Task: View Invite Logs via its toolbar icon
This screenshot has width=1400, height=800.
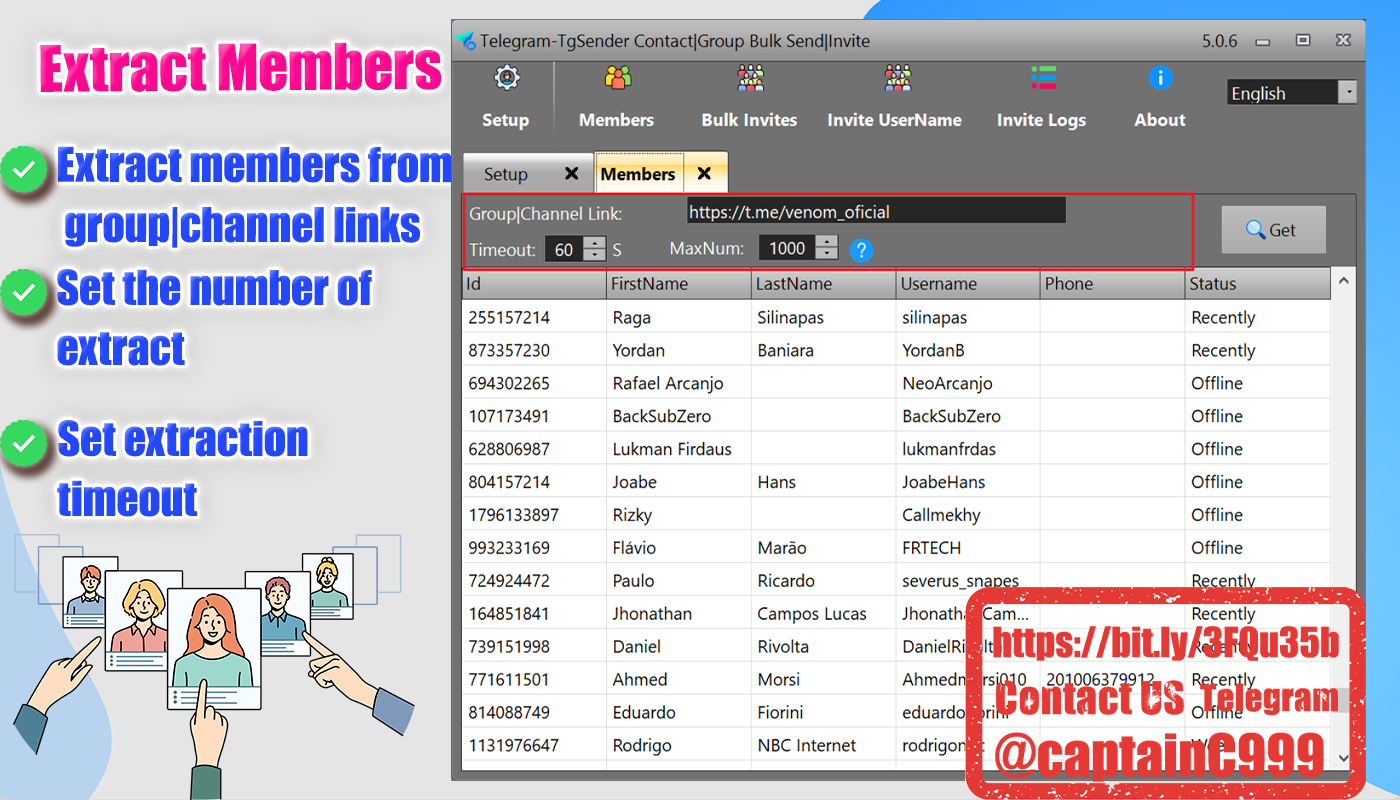Action: coord(1041,78)
